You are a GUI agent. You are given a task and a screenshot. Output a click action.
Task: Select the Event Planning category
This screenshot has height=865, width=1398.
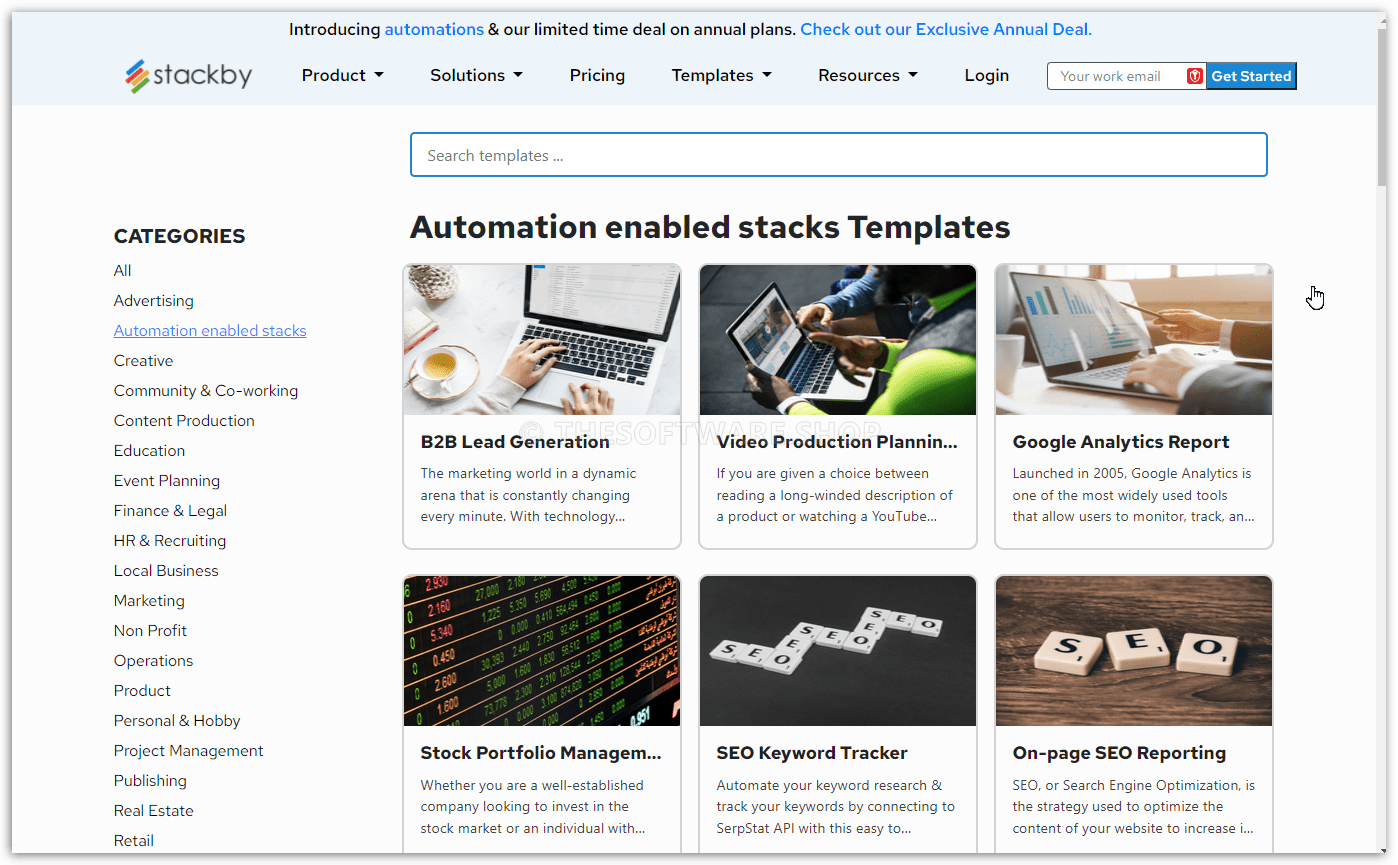point(167,480)
